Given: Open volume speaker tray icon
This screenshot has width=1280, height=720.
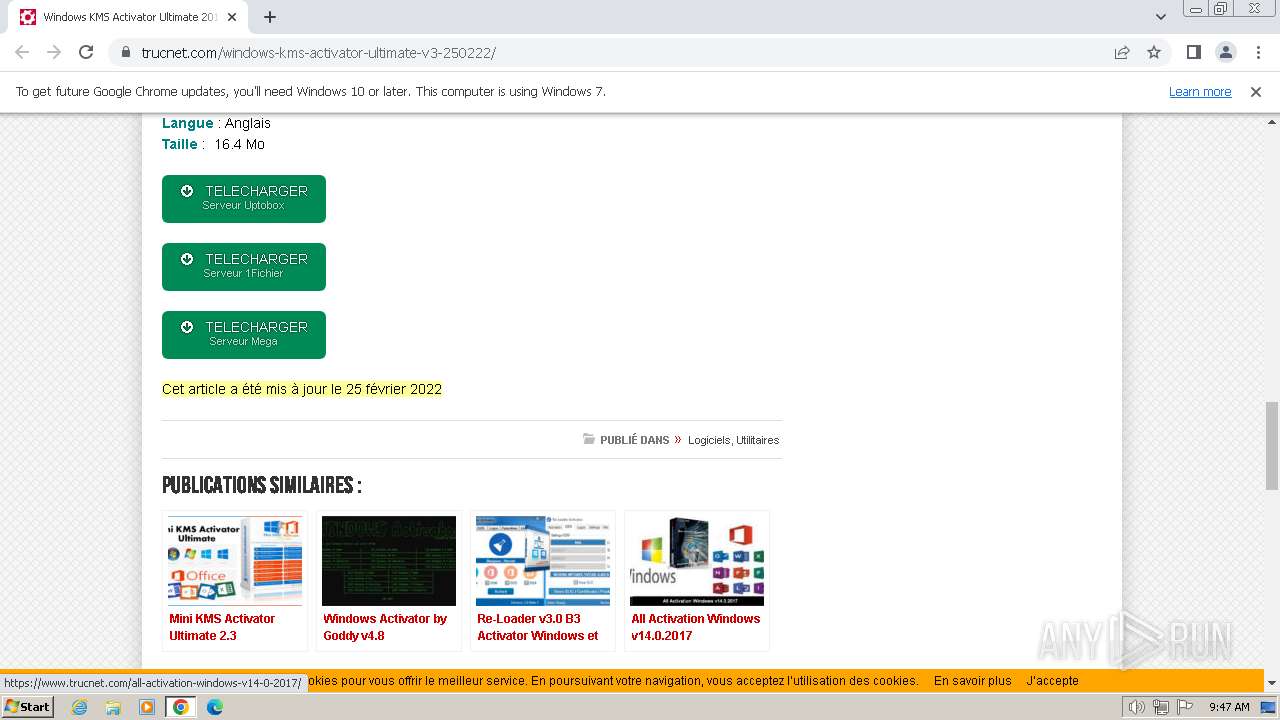Looking at the screenshot, I should [1136, 707].
